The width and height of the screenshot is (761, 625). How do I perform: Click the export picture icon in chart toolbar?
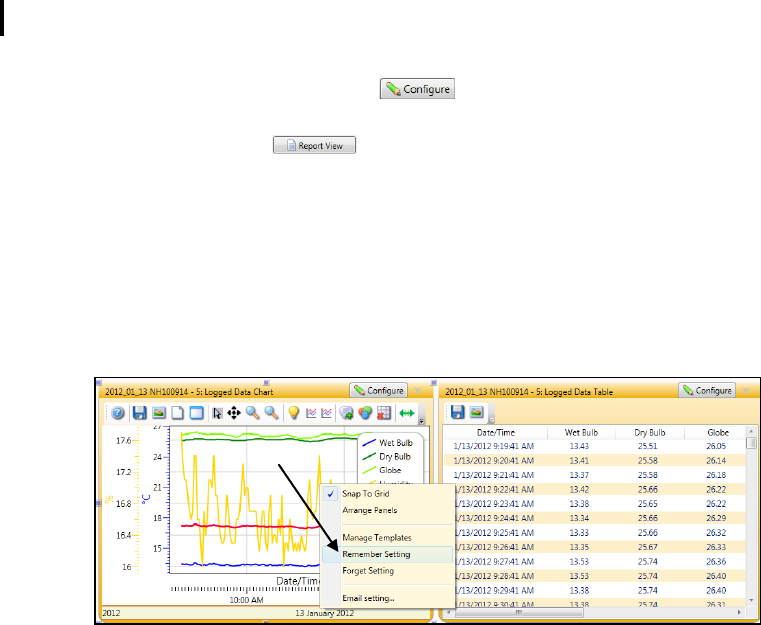coord(159,413)
